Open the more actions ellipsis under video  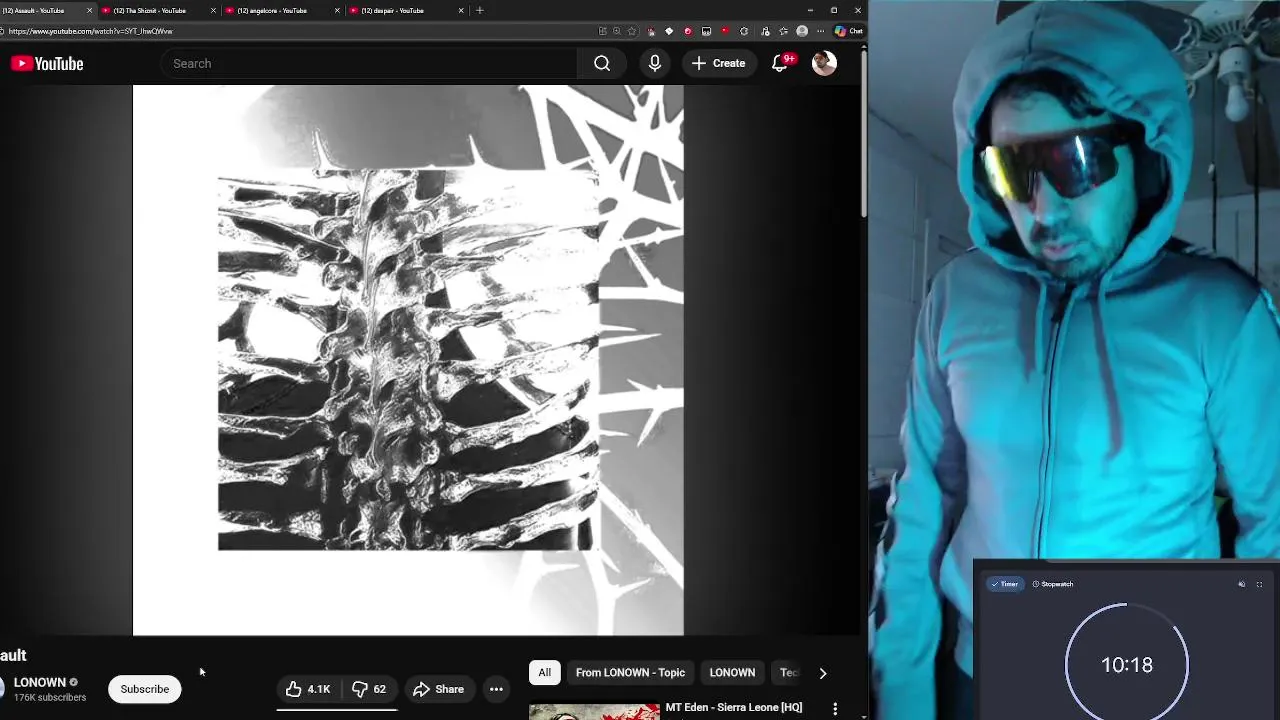tap(496, 689)
